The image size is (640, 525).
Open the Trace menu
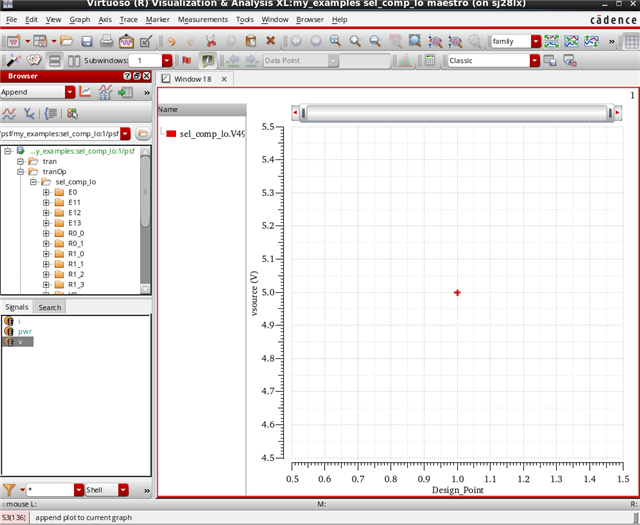[129, 20]
